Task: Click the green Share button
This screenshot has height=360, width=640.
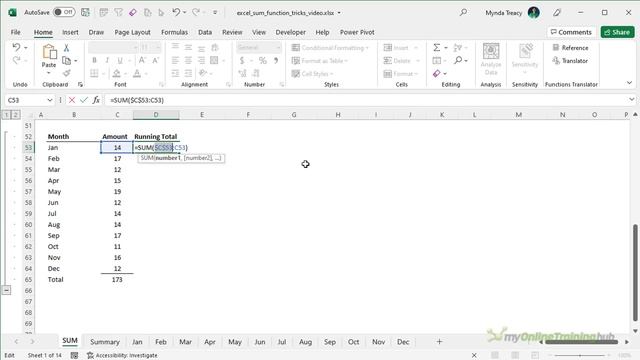Action: (617, 32)
